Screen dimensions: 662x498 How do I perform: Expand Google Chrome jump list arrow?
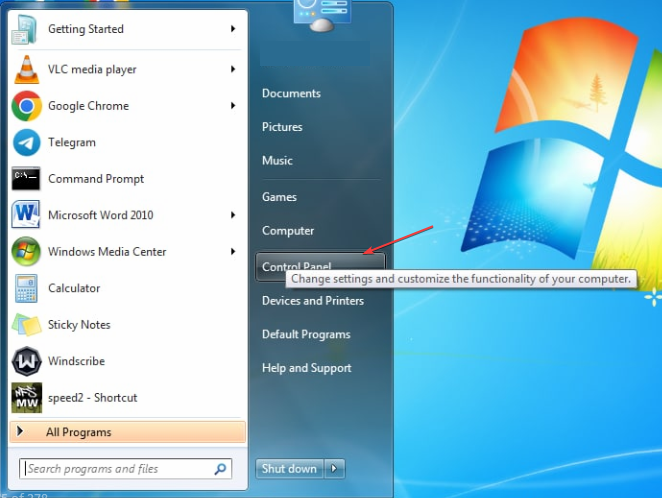233,106
